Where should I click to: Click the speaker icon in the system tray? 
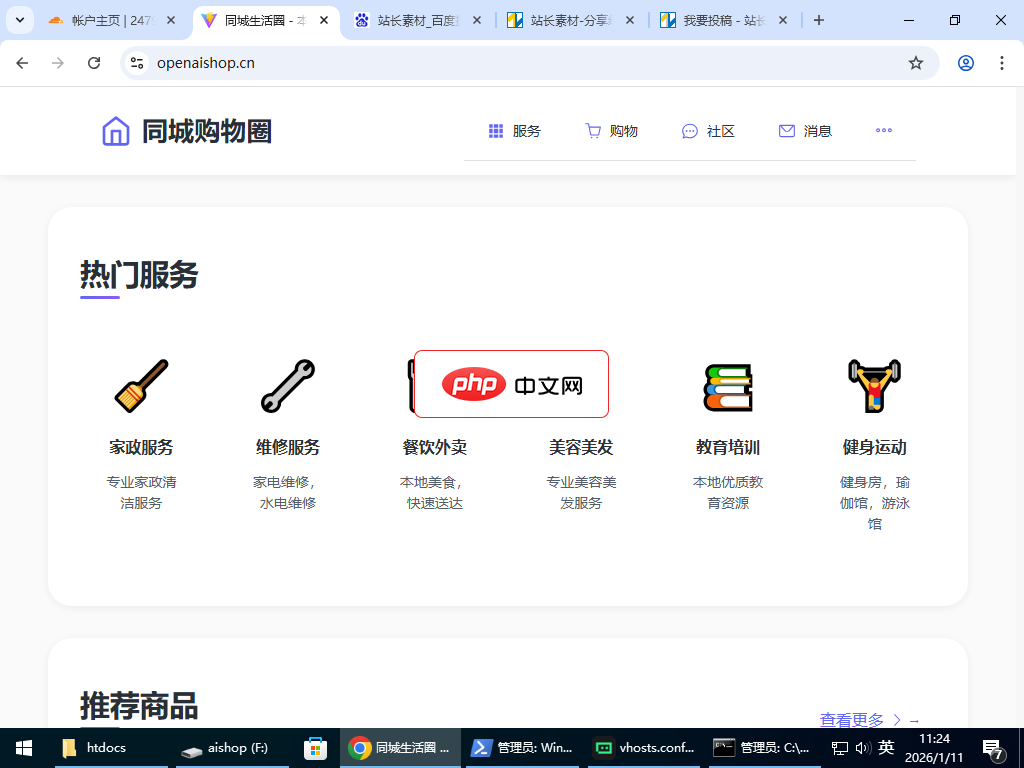pos(862,747)
